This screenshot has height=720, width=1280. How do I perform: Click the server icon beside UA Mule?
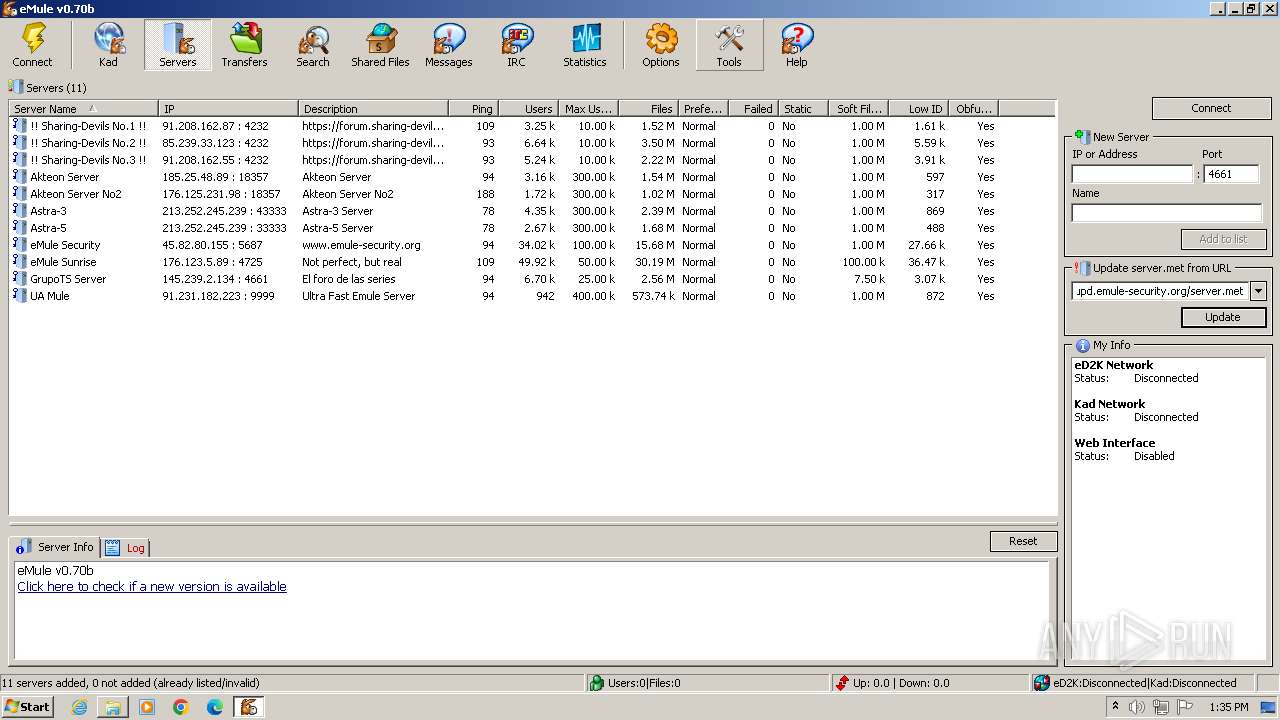pyautogui.click(x=20, y=295)
